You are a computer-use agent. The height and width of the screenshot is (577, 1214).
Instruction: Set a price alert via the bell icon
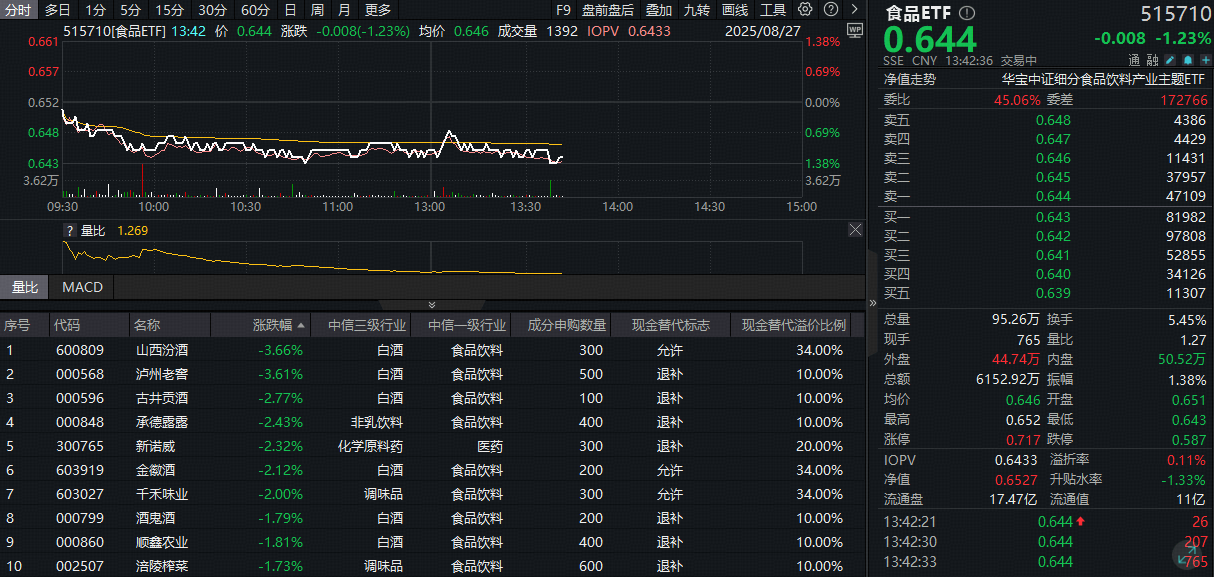[1189, 60]
